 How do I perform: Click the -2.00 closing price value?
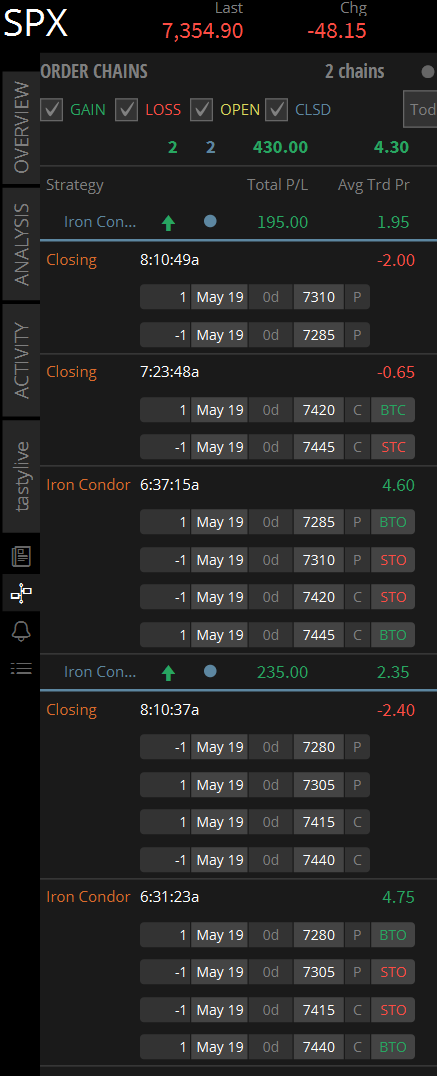point(396,260)
